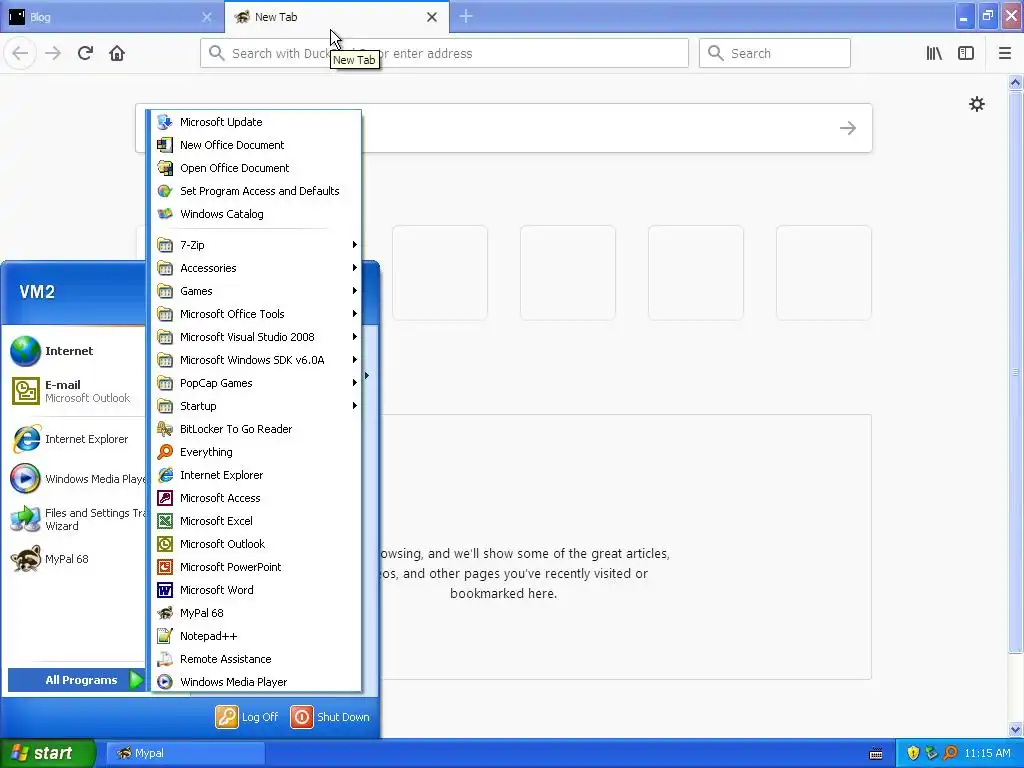Click the Windows Catalog icon in programs list
Screen dimensions: 1024x768
point(165,214)
